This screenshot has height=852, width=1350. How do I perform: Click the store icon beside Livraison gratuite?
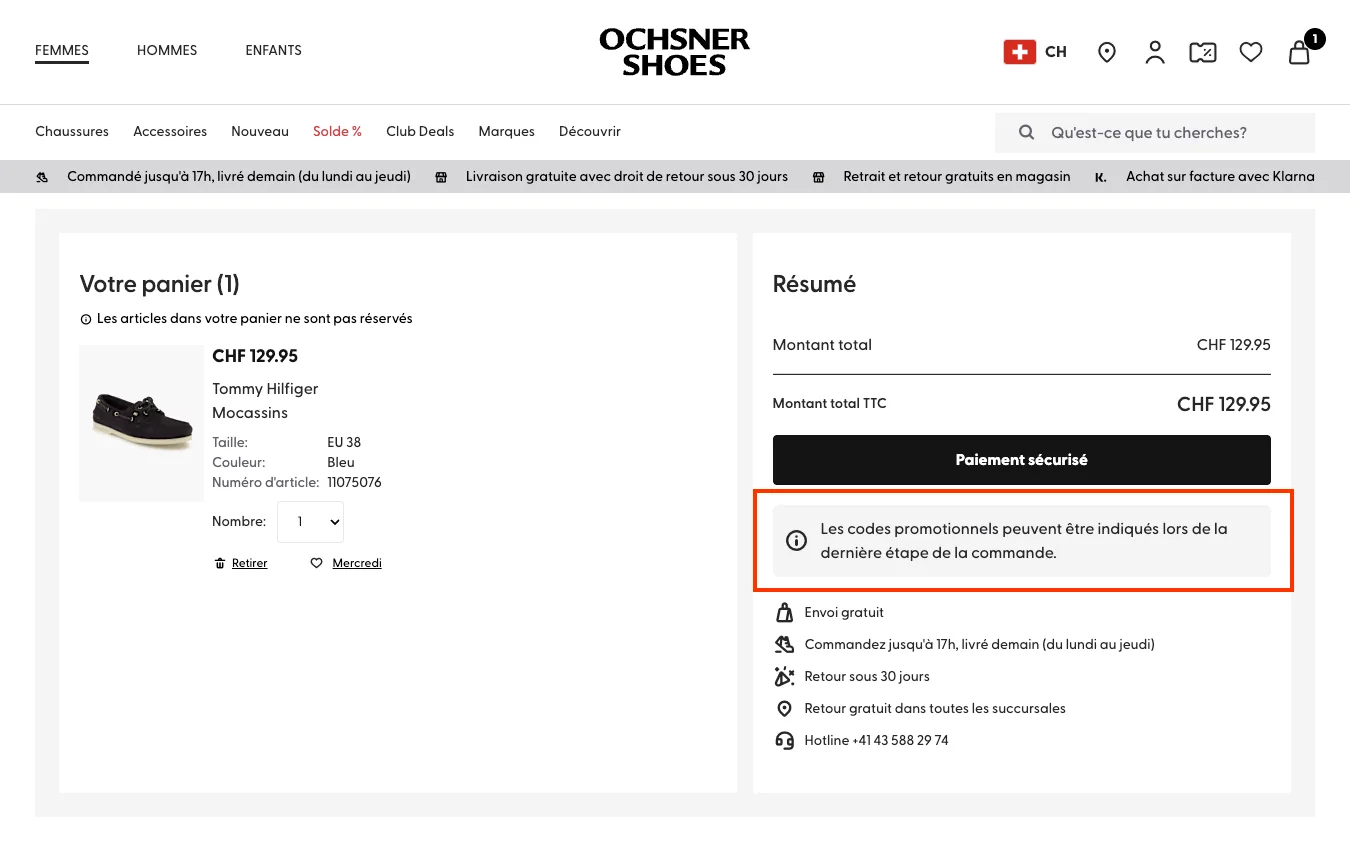[x=441, y=177]
